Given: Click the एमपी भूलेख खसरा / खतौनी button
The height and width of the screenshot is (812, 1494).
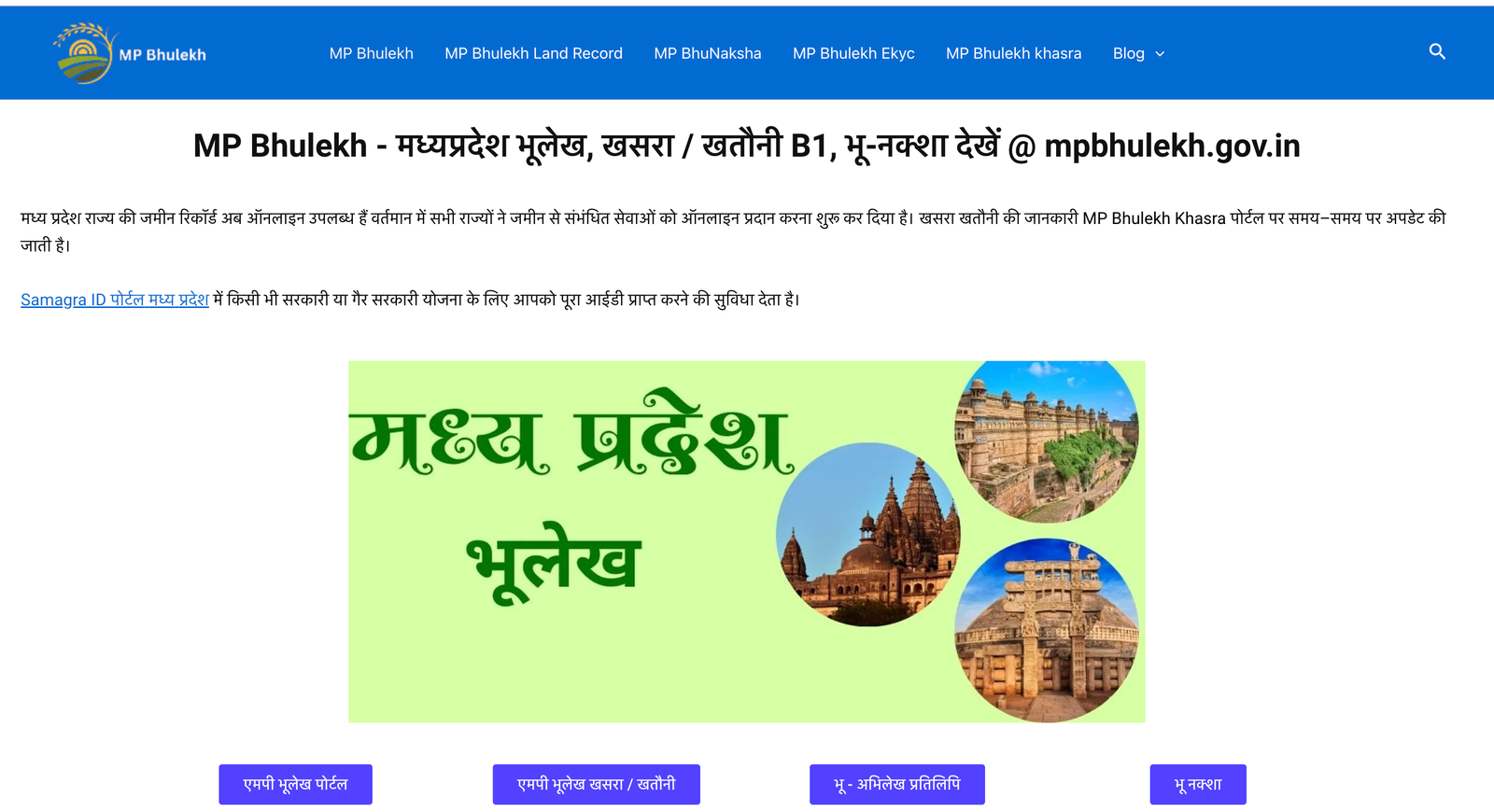Looking at the screenshot, I should coord(596,784).
